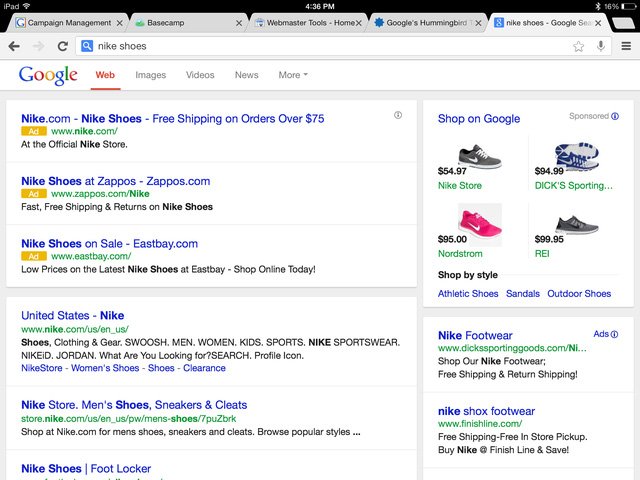Start voice search with the microphone icon

pyautogui.click(x=600, y=46)
